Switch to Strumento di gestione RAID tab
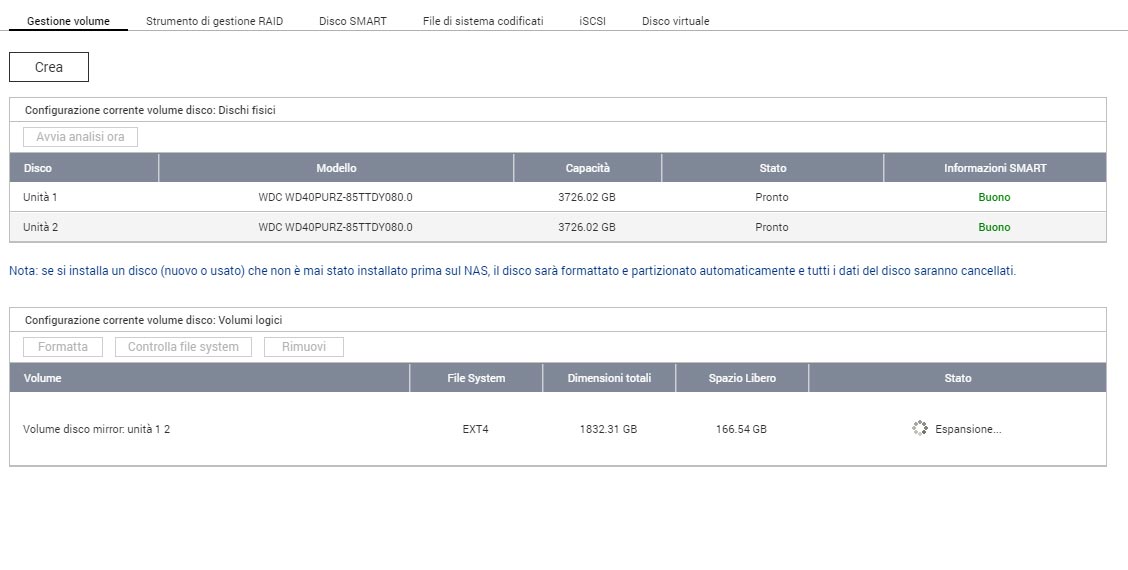Screen dimensions: 1128x570 [x=214, y=21]
